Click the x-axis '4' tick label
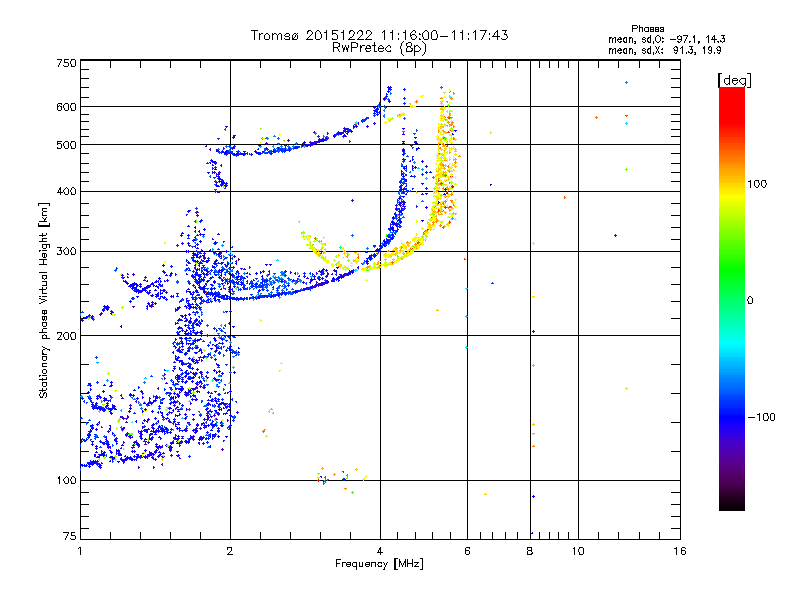The width and height of the screenshot is (800, 600). click(380, 551)
